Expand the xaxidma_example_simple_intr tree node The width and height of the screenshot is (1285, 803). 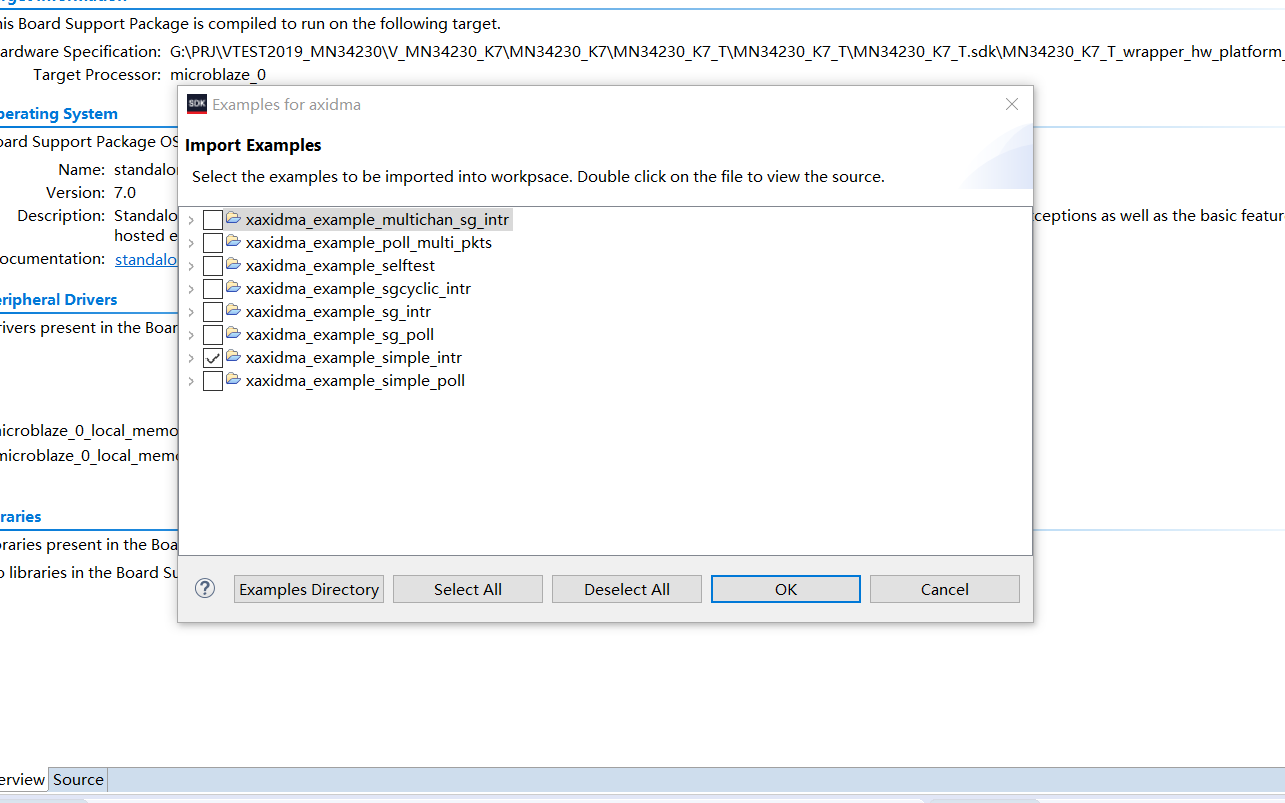pyautogui.click(x=191, y=358)
